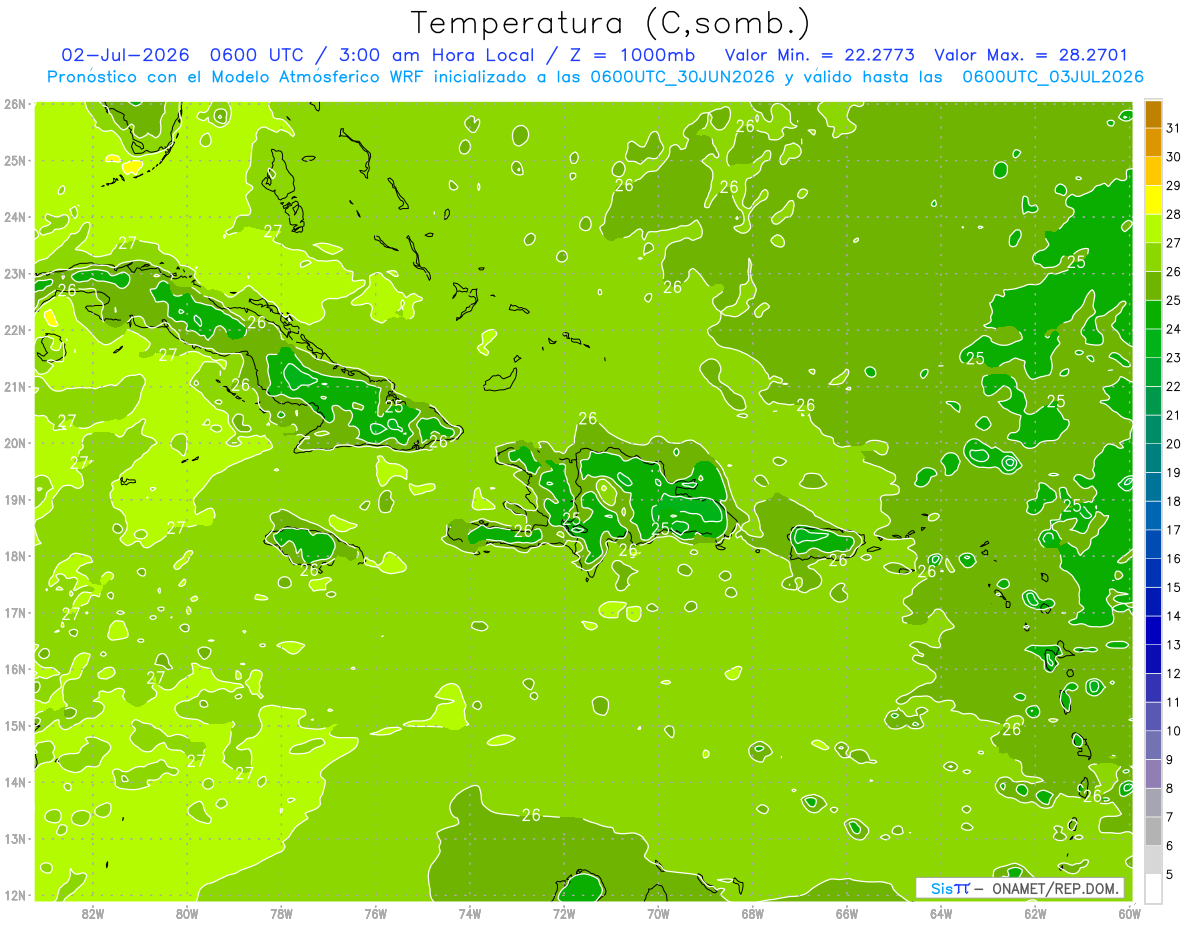Click the colorbar label 22
The height and width of the screenshot is (927, 1200).
(x=1174, y=387)
